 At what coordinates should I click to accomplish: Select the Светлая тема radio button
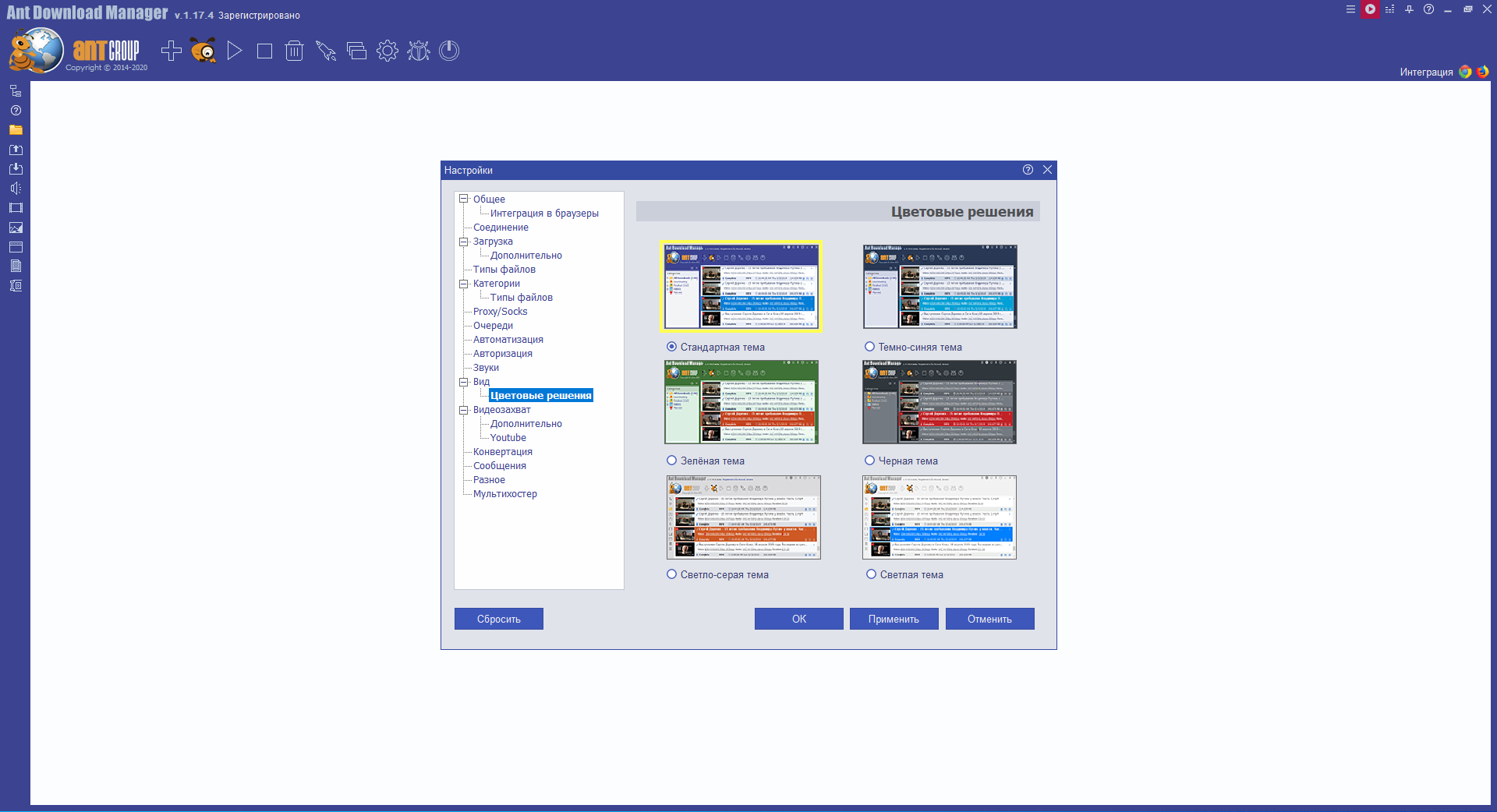871,574
